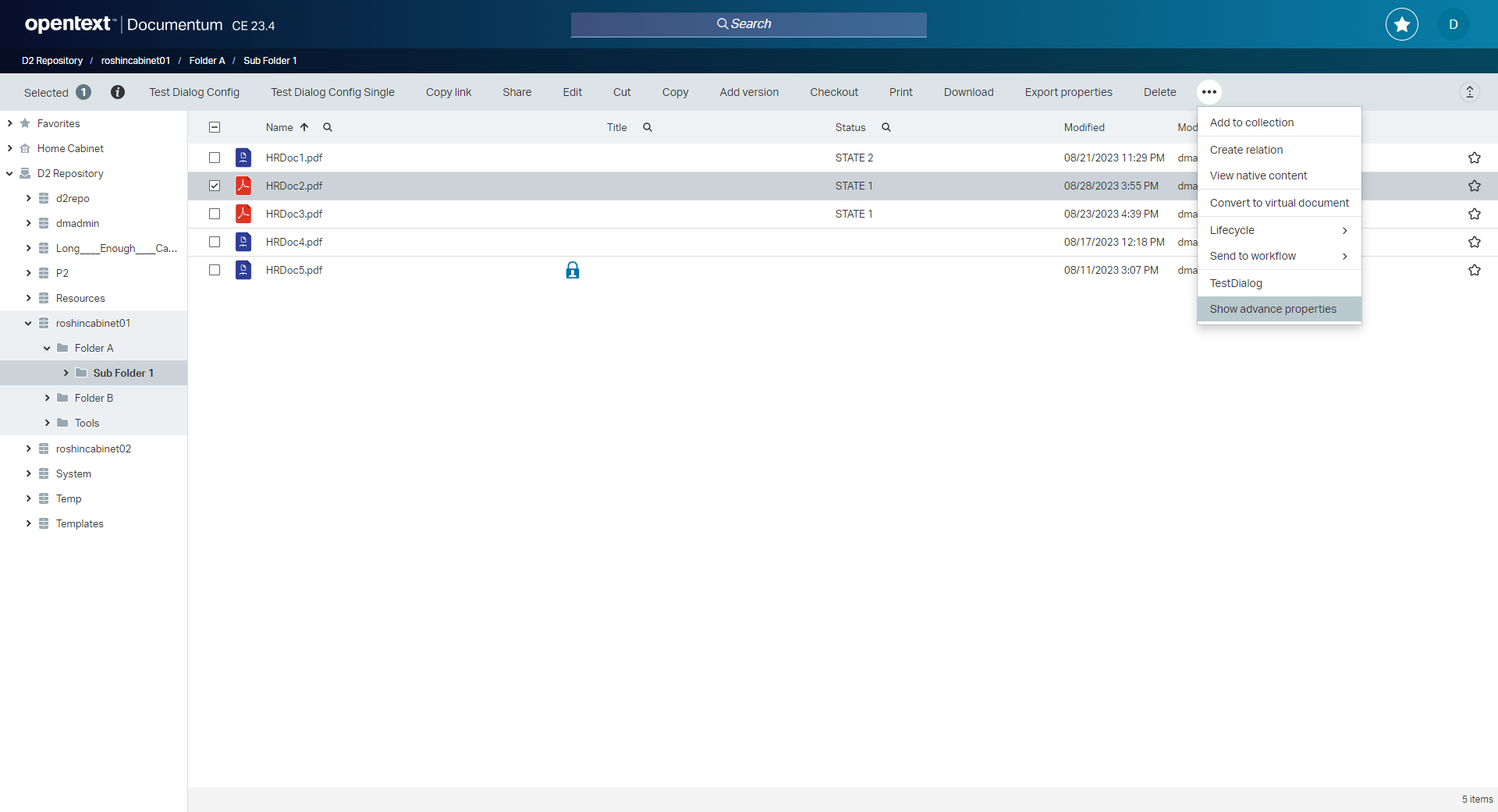Expand the dmadmin cabinet node
The image size is (1498, 812).
point(28,223)
